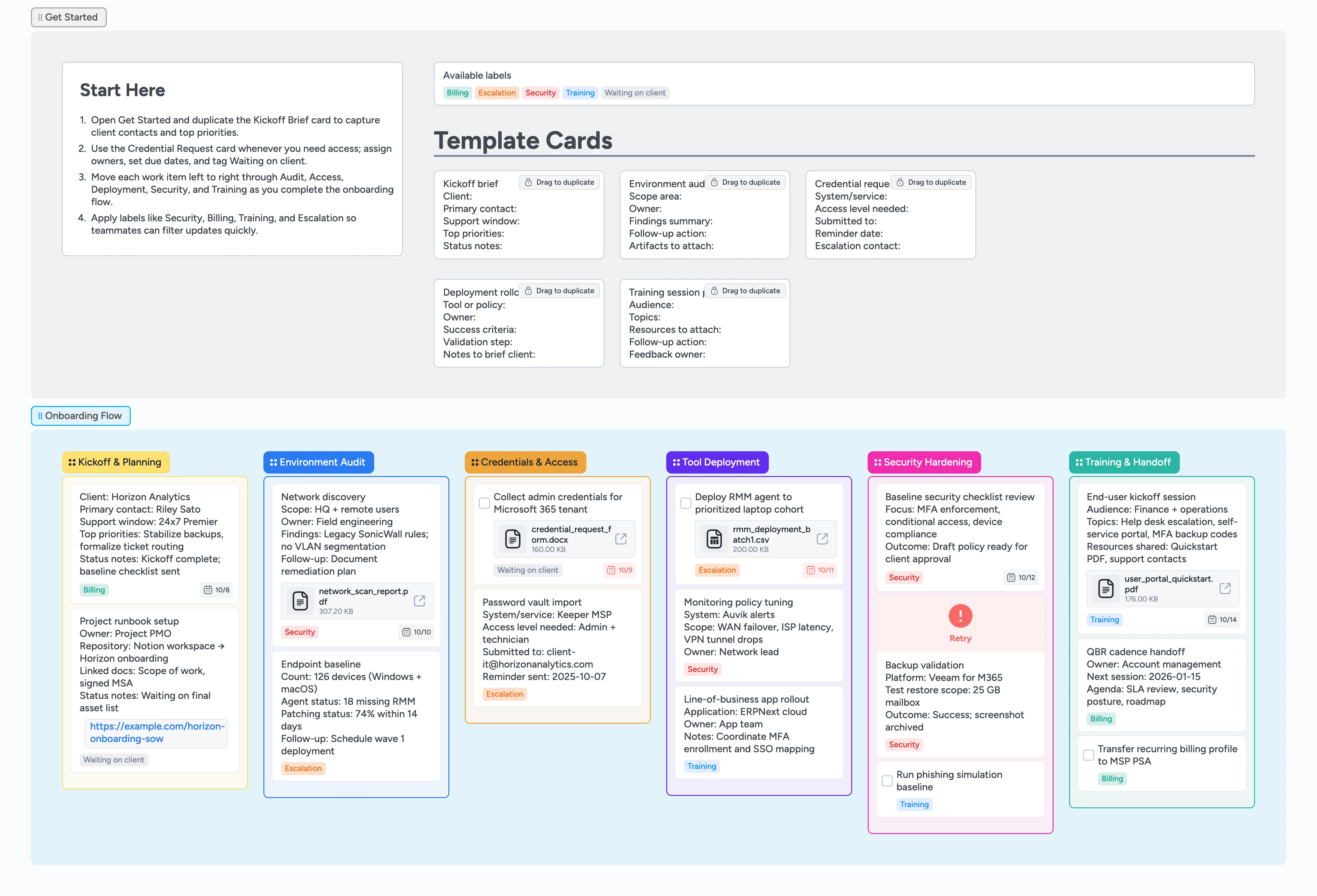Click the calendar icon beside the 10/8 date
Image resolution: width=1317 pixels, height=896 pixels.
206,589
